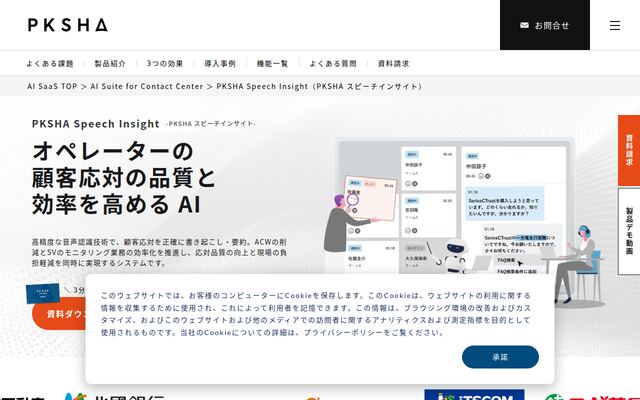Viewport: 640px width, 400px height.
Task: Go to 製品紹介 section
Action: [x=110, y=64]
